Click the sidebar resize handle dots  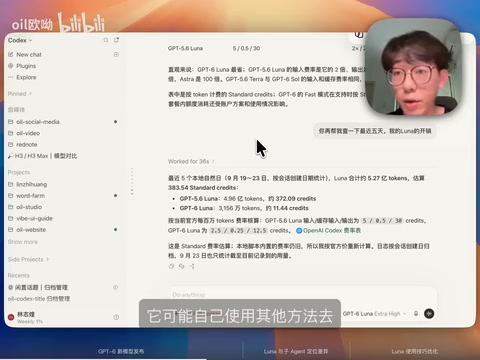(132, 181)
